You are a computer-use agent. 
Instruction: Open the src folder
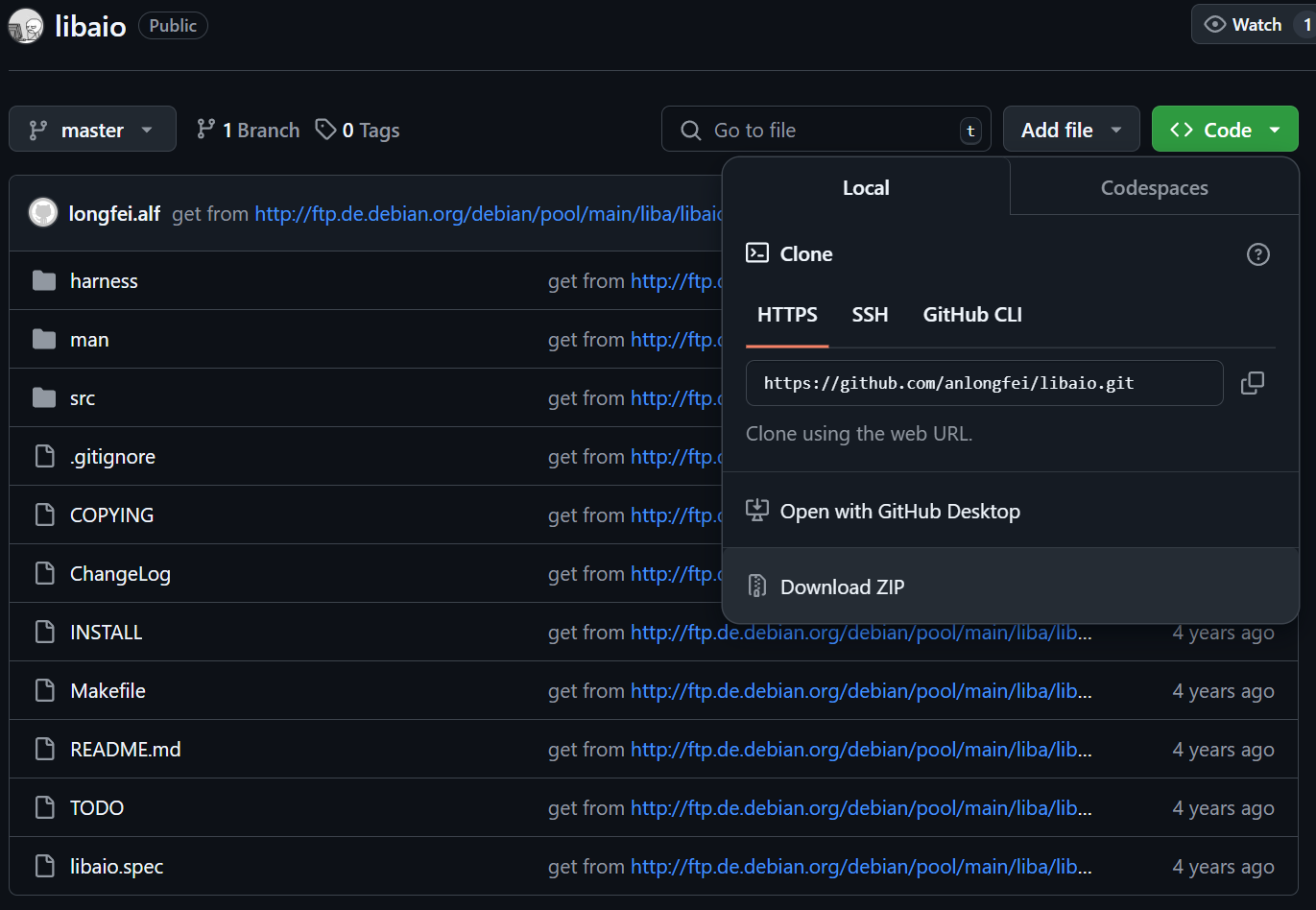click(83, 397)
